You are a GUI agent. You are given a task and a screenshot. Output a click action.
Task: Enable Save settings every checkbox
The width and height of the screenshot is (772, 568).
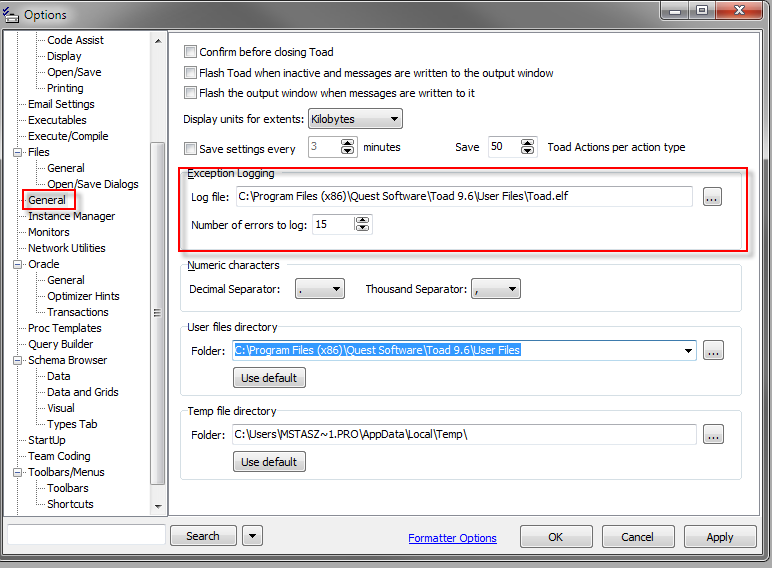[x=190, y=148]
